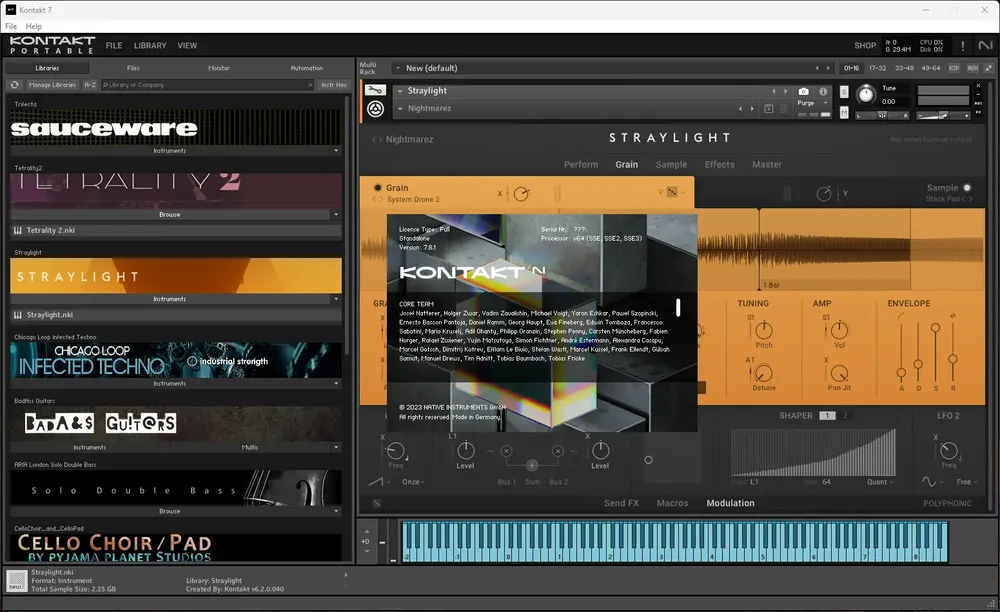Viewport: 1000px width, 612px height.
Task: Click the refresh libraries icon
Action: pyautogui.click(x=15, y=85)
